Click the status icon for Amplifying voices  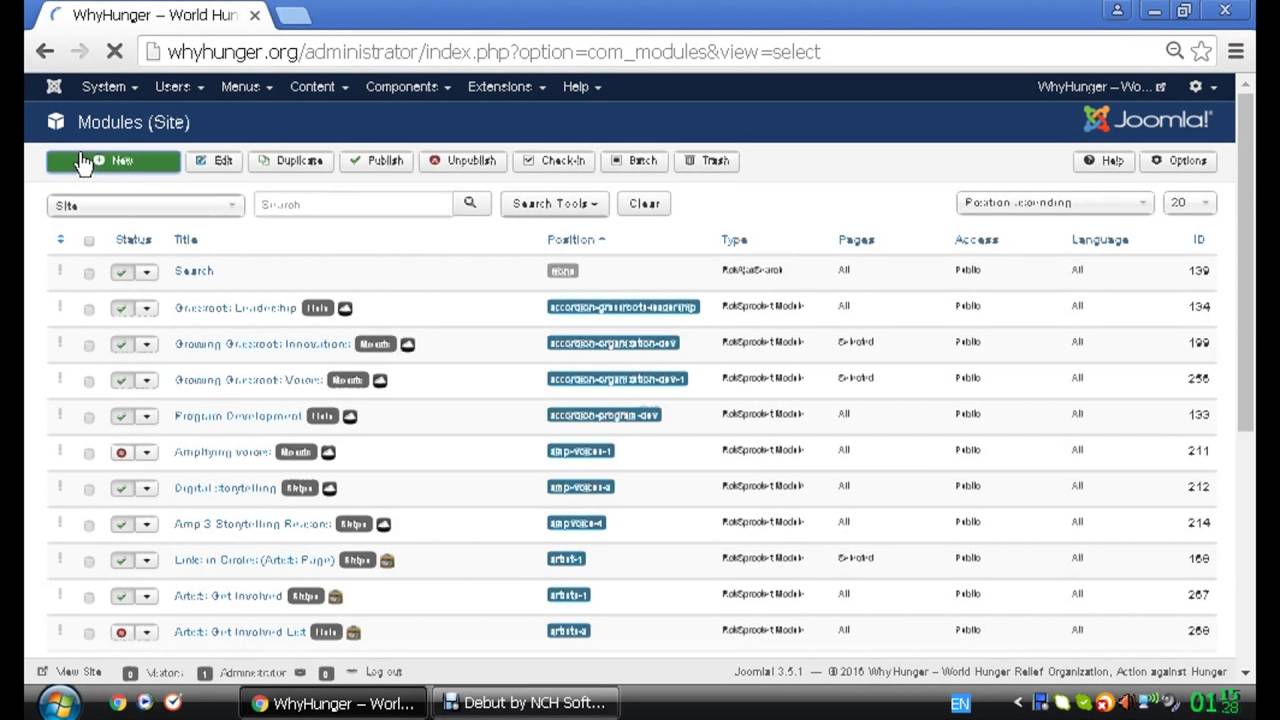(x=122, y=453)
